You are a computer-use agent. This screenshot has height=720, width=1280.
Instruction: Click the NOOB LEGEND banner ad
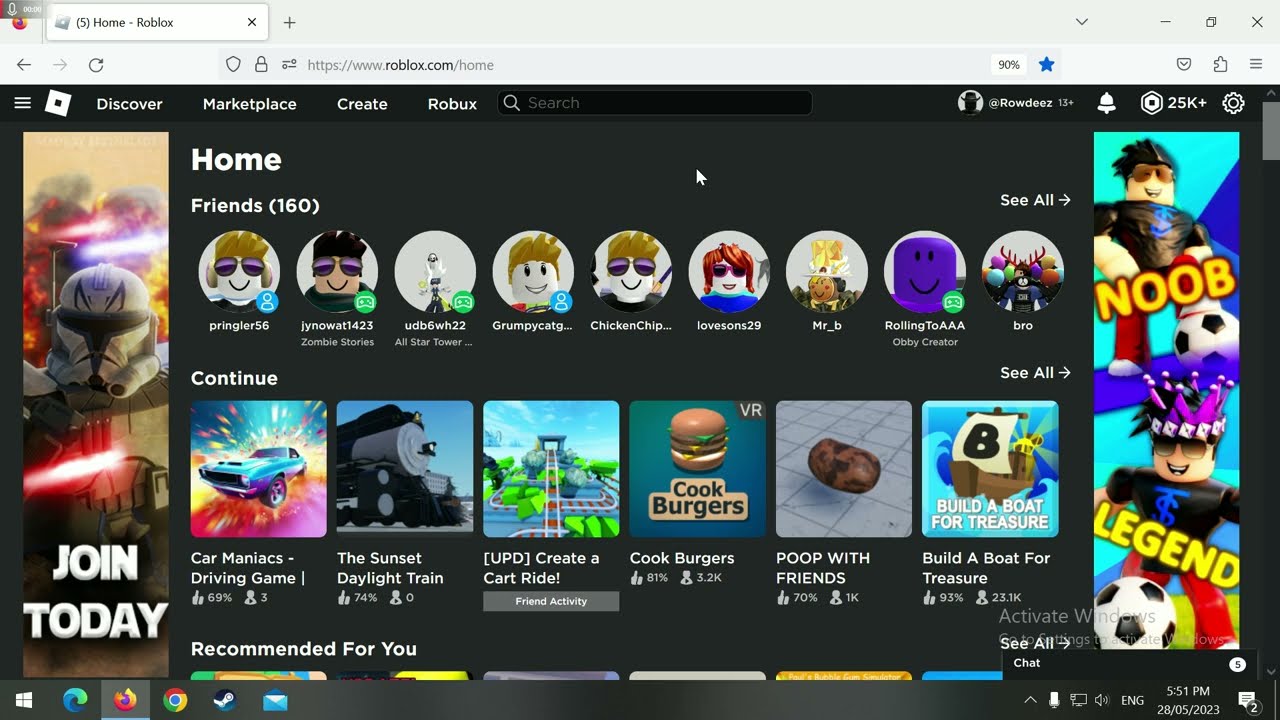click(1166, 390)
